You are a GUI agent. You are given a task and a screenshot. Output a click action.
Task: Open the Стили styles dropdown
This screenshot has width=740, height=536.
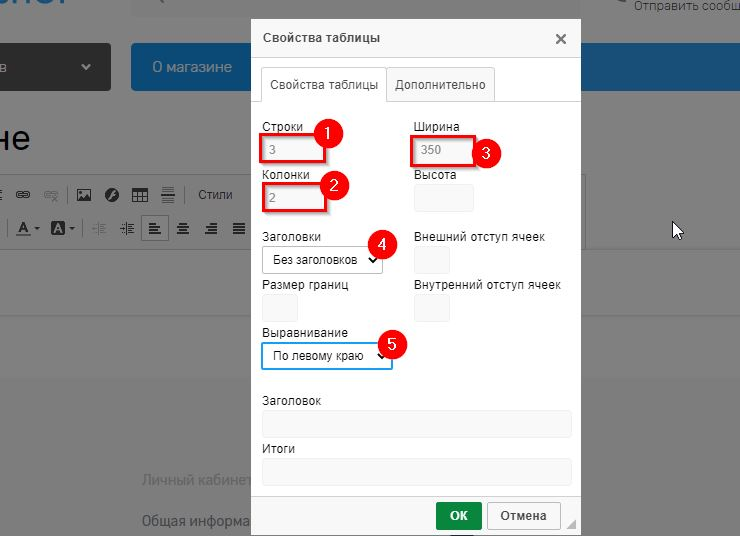pos(215,195)
